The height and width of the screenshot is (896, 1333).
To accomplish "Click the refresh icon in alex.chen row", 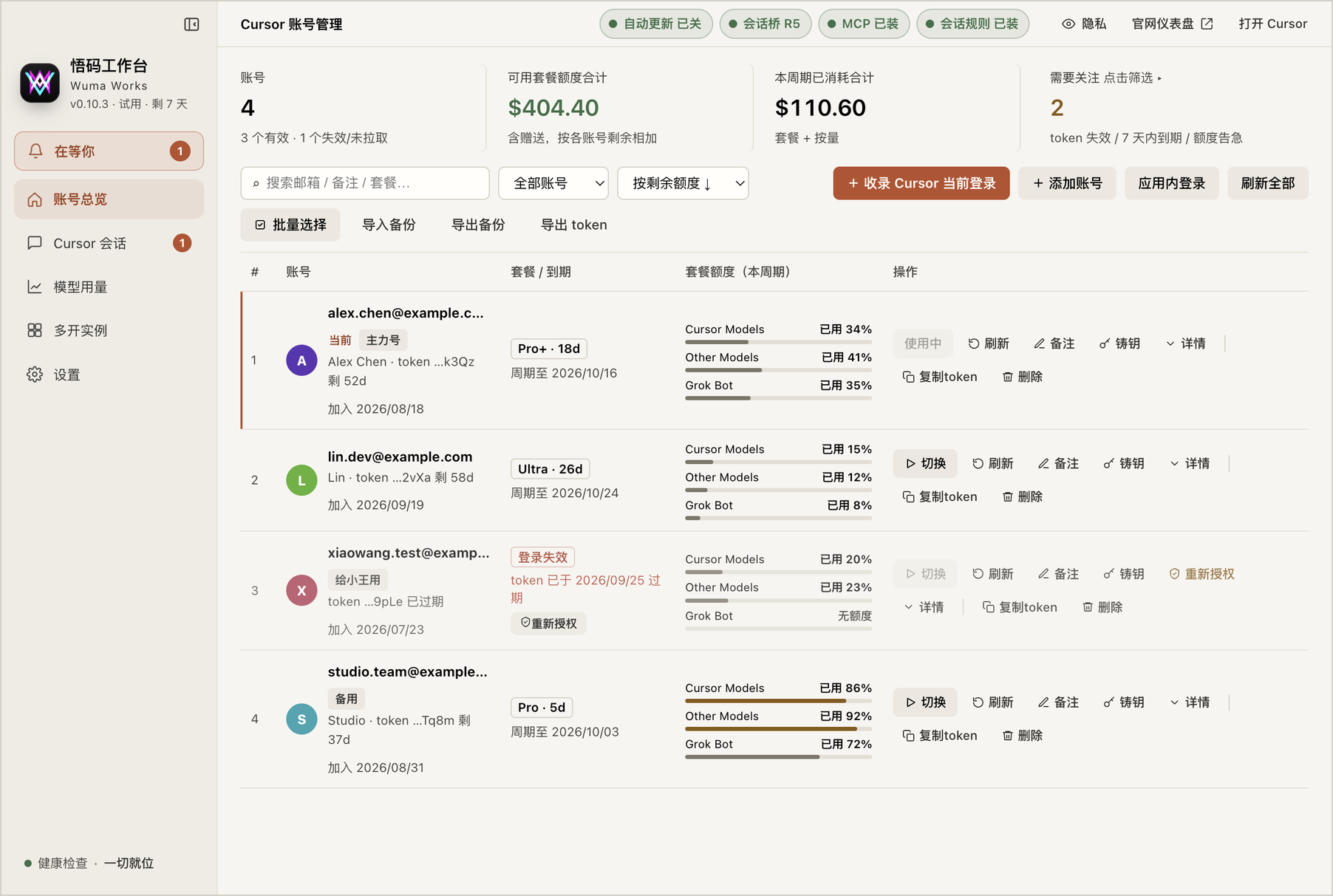I will (974, 343).
